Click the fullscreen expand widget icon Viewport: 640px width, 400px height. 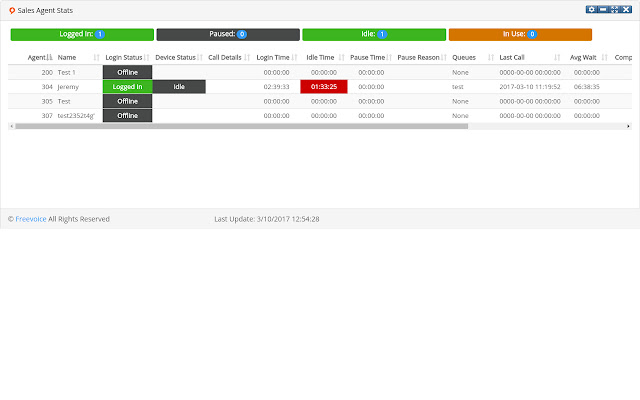click(614, 9)
